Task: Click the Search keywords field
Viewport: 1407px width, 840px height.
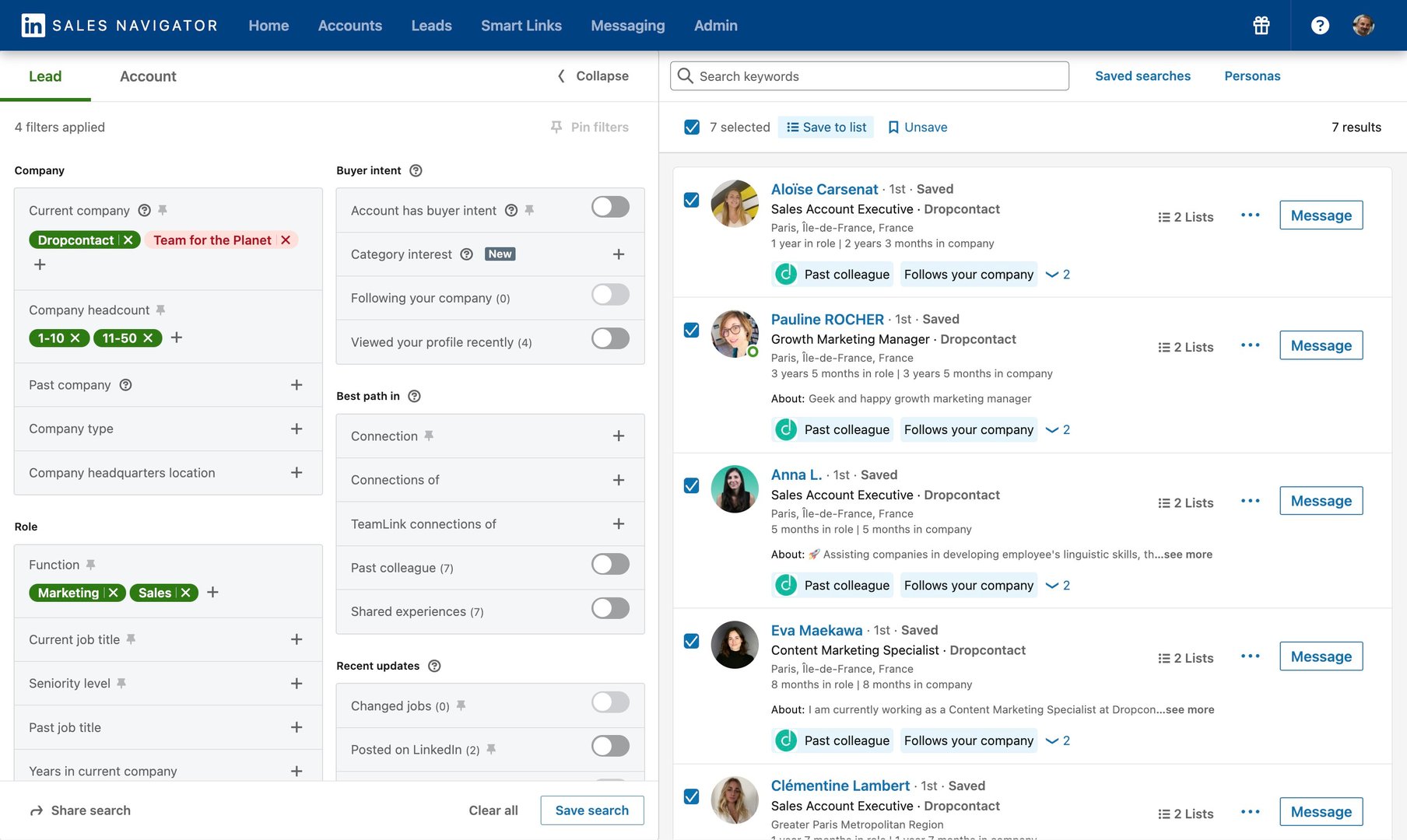Action: (868, 76)
